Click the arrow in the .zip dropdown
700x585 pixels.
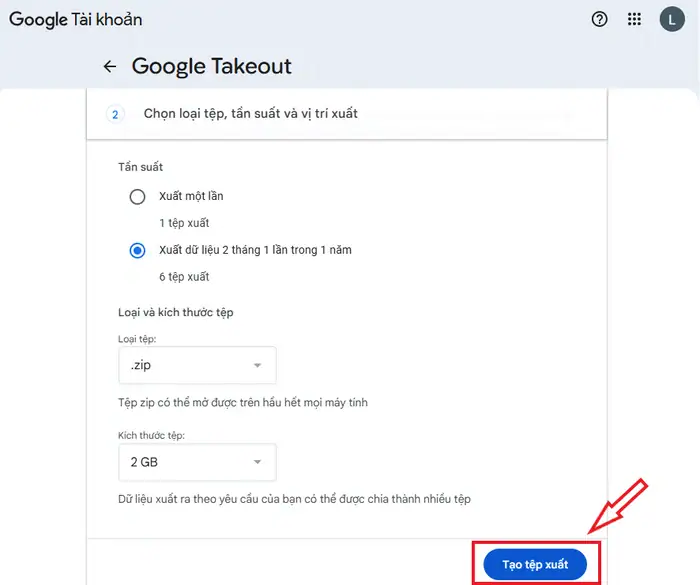257,366
